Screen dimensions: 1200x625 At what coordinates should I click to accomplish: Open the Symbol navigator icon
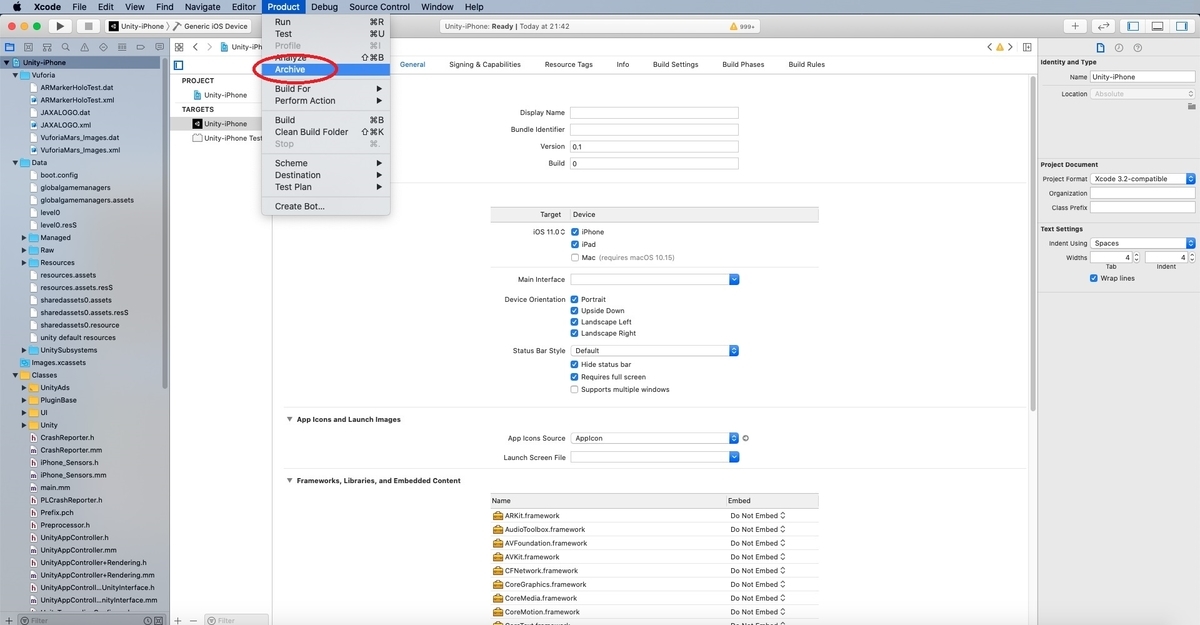click(x=46, y=47)
